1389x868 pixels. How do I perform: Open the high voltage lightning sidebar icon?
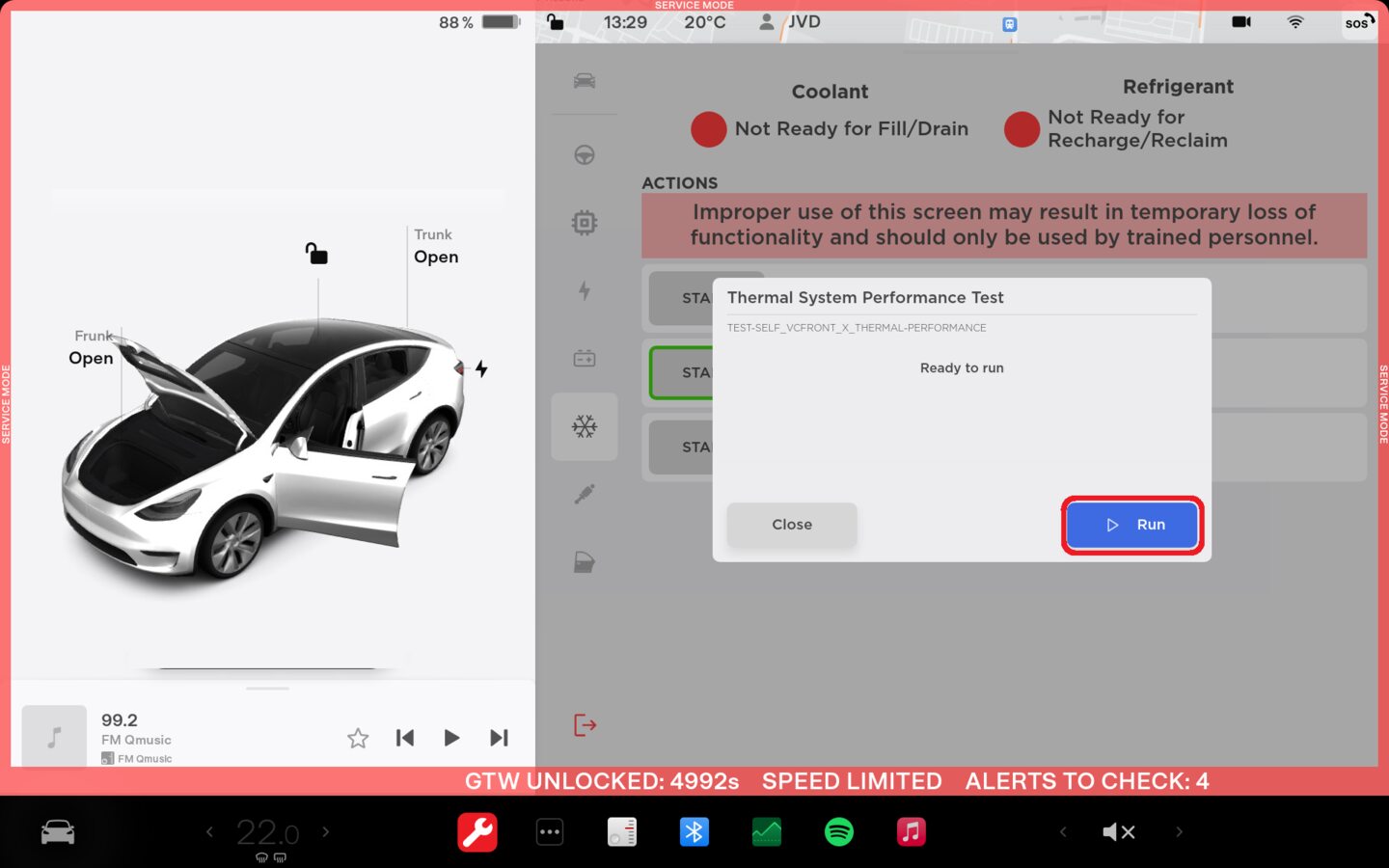[585, 290]
